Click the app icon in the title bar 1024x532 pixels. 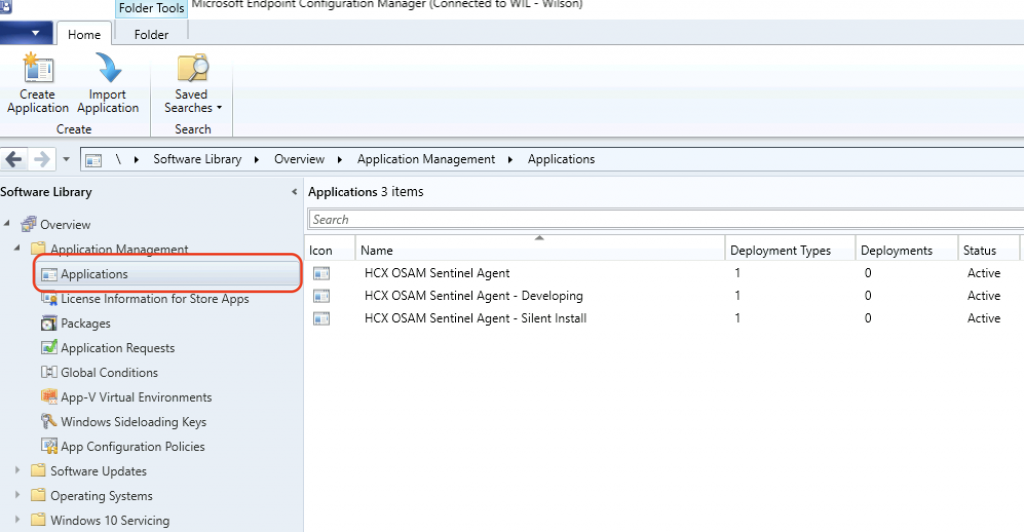coord(6,7)
